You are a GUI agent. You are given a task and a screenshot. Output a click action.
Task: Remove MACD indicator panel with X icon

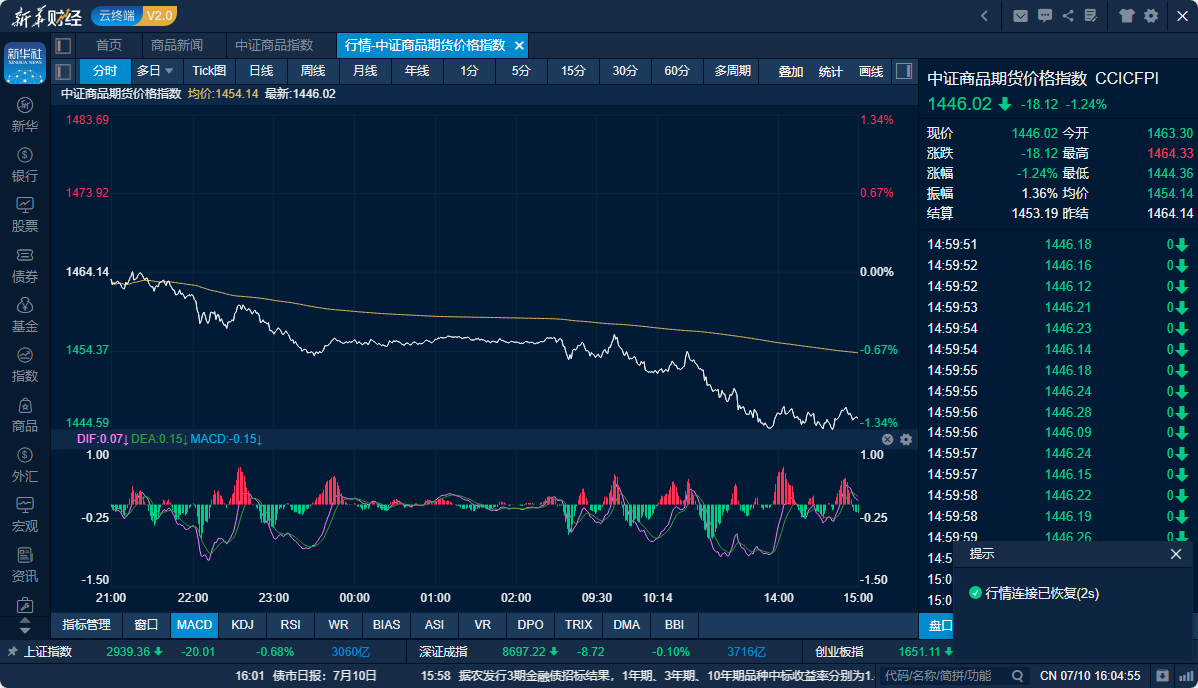point(887,439)
